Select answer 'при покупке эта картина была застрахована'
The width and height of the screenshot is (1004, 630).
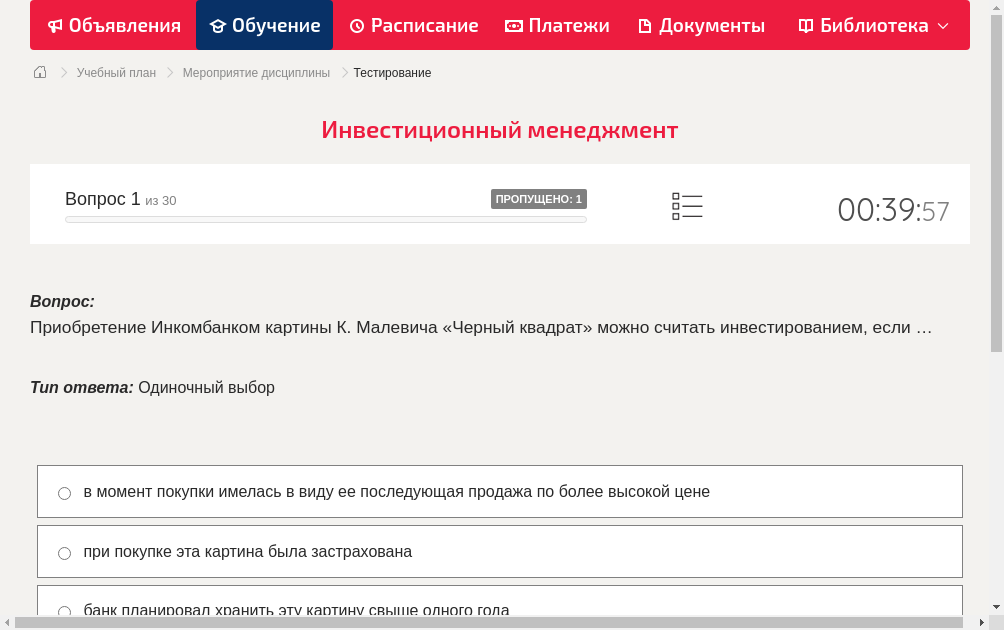(64, 552)
